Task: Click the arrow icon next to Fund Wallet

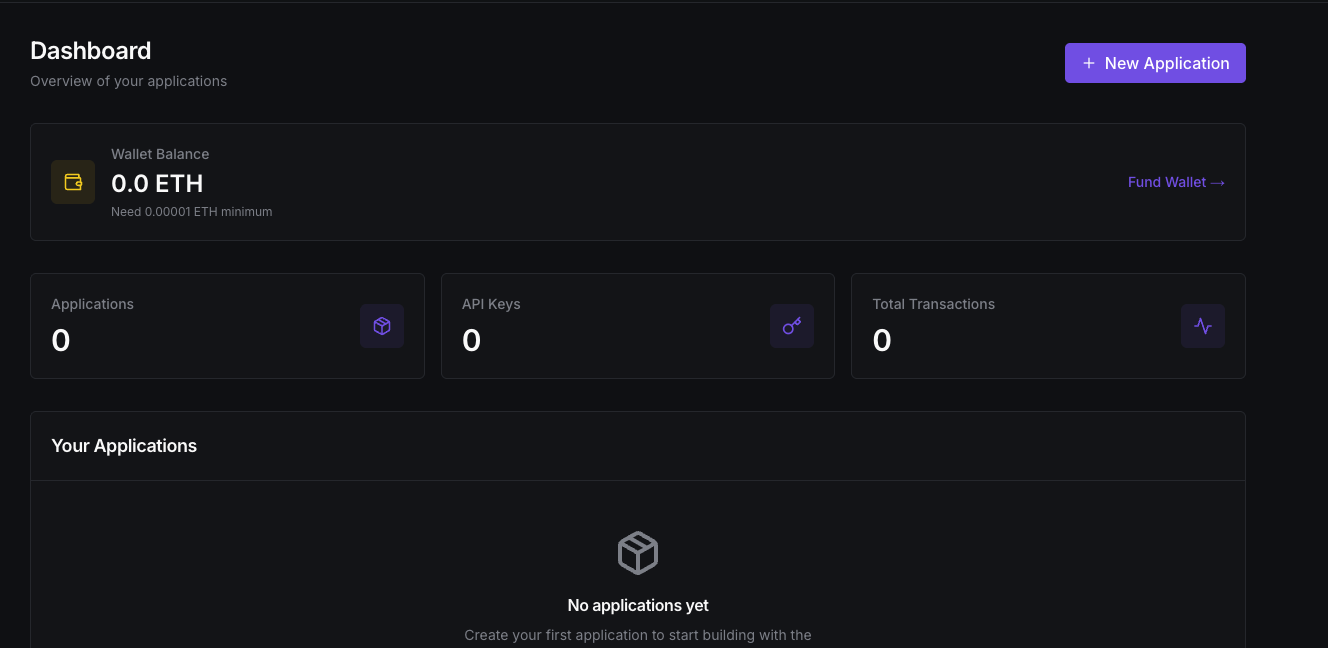Action: pyautogui.click(x=1216, y=182)
